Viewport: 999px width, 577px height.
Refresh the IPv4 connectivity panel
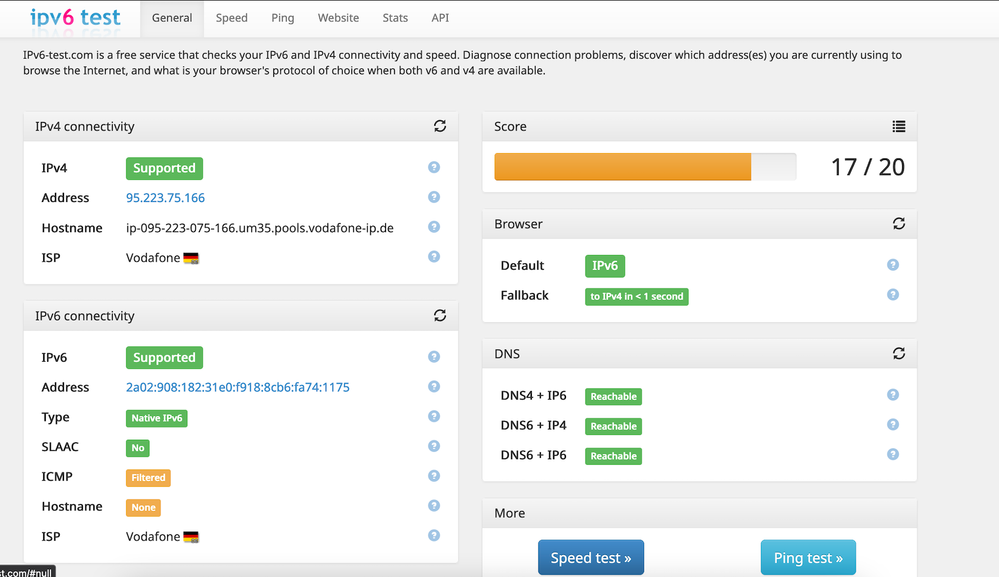(x=440, y=126)
